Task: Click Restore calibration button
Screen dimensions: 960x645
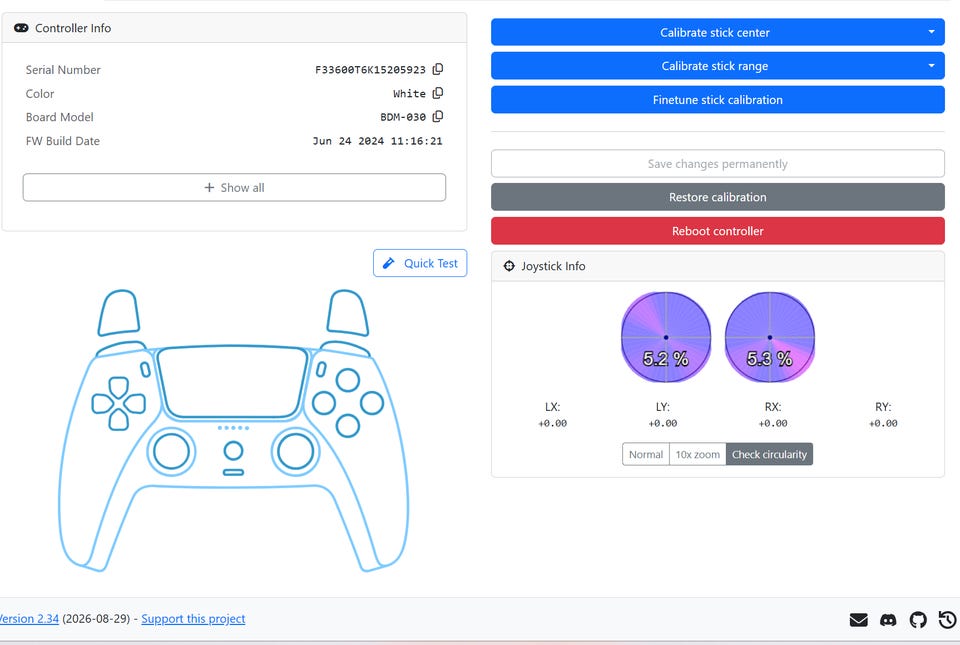Action: [718, 197]
